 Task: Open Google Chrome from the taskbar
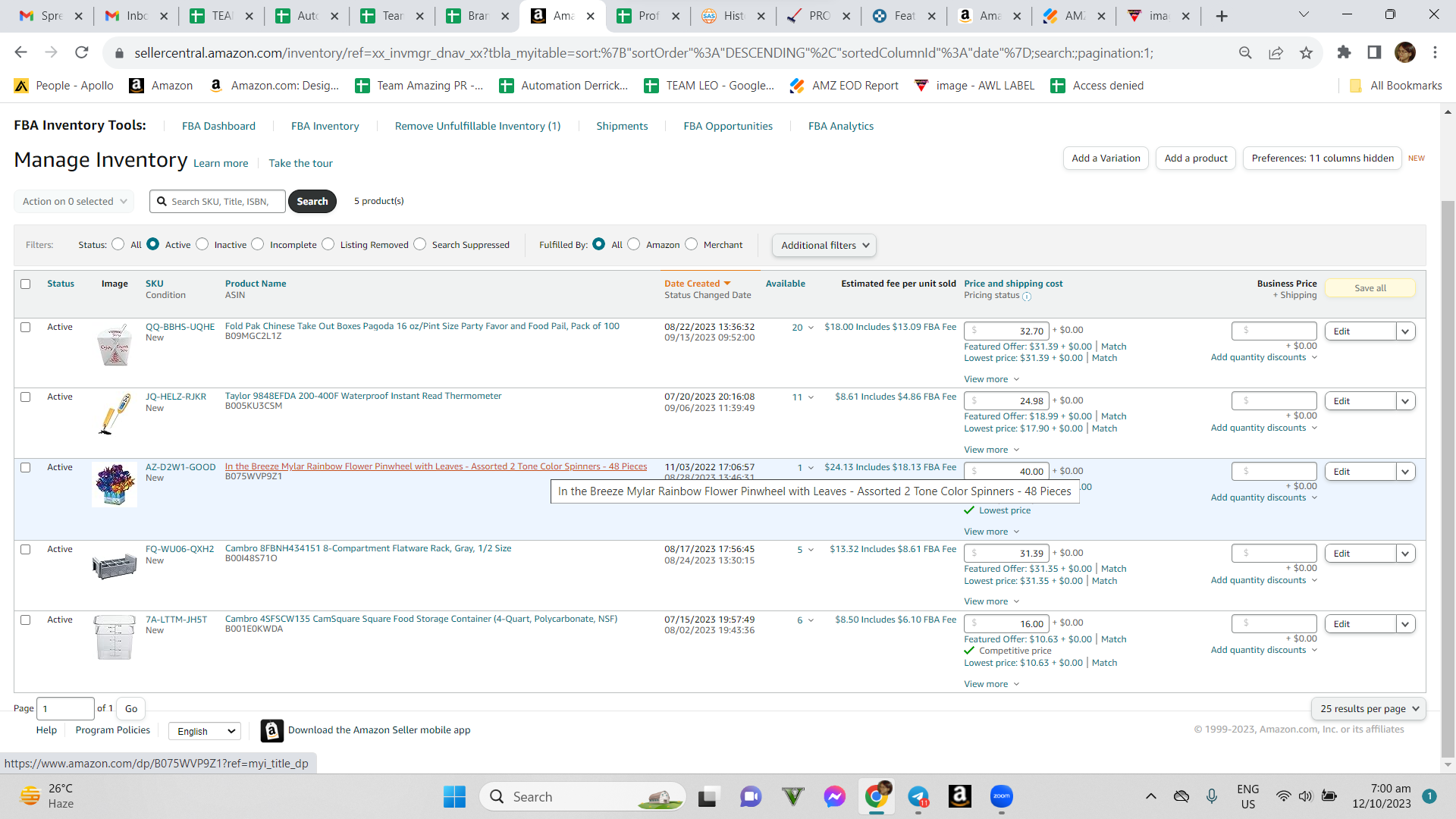[x=877, y=797]
